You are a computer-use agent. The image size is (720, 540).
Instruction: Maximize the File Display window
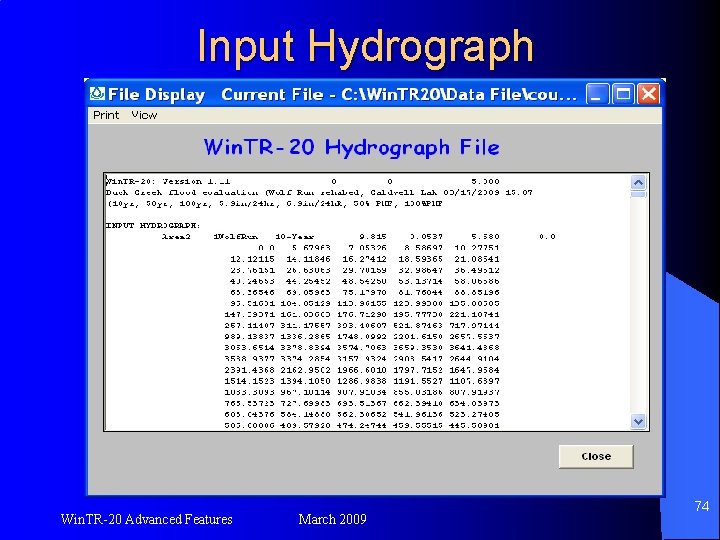623,94
